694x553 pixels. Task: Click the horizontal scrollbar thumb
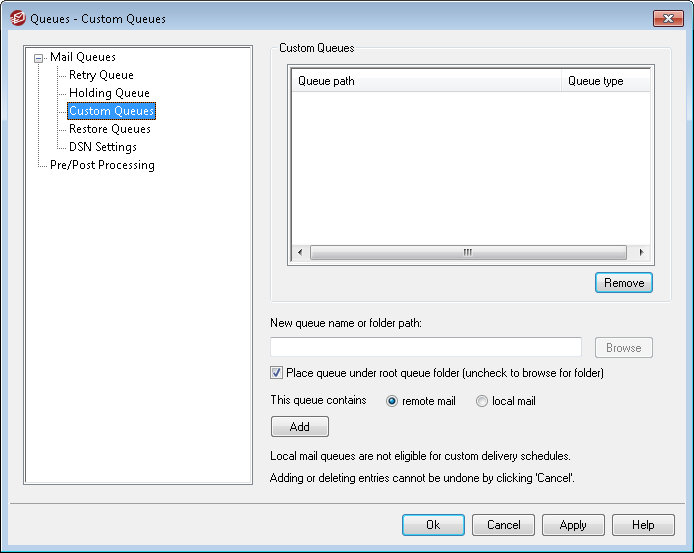tap(467, 253)
